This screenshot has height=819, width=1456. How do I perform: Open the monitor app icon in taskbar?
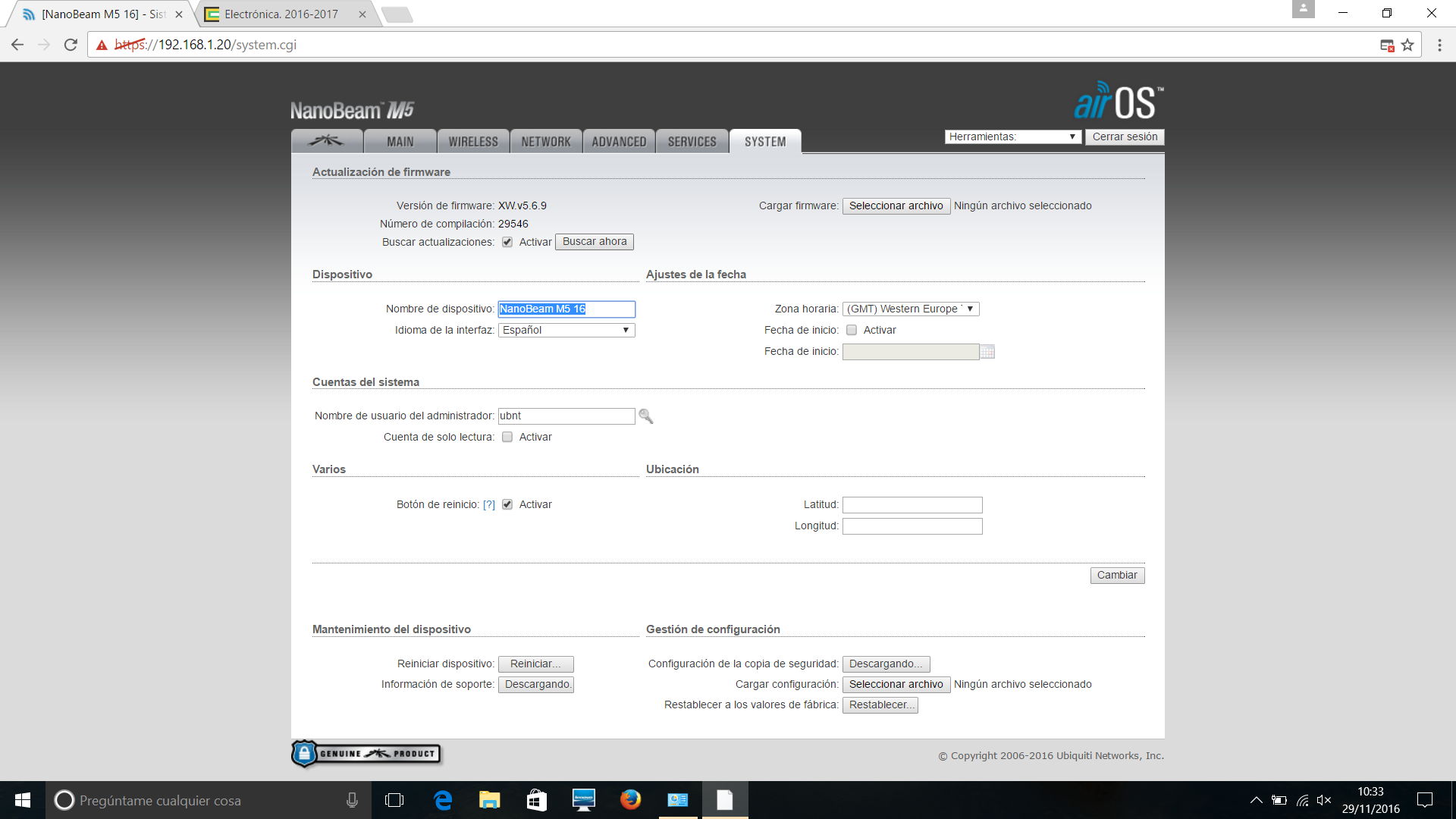coord(583,800)
